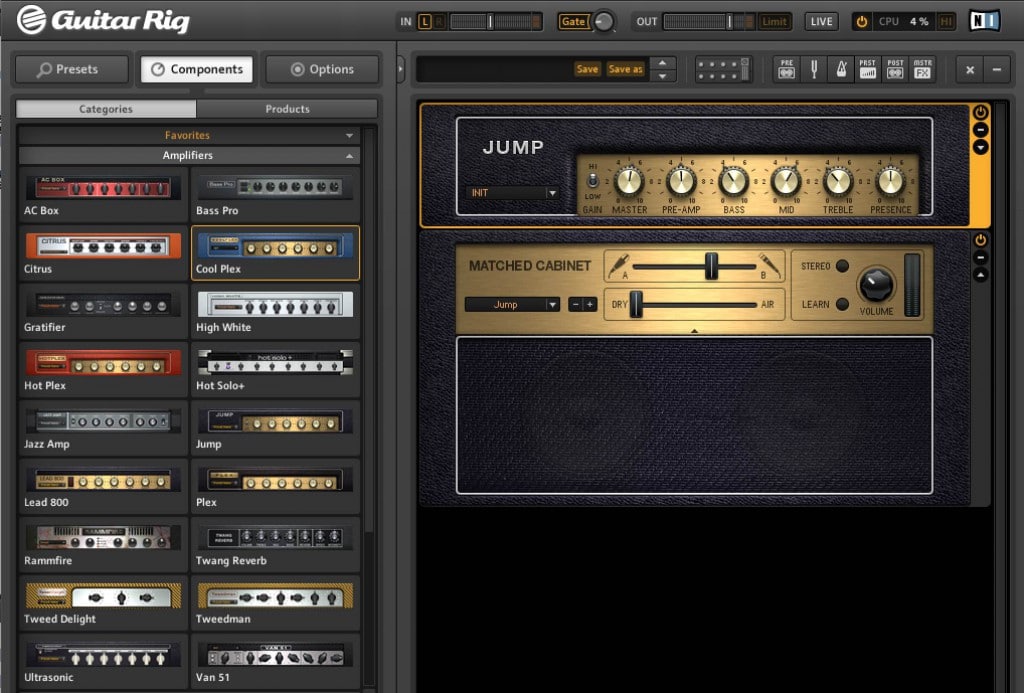Select the Citrus amplifier
The height and width of the screenshot is (693, 1024).
coord(103,253)
